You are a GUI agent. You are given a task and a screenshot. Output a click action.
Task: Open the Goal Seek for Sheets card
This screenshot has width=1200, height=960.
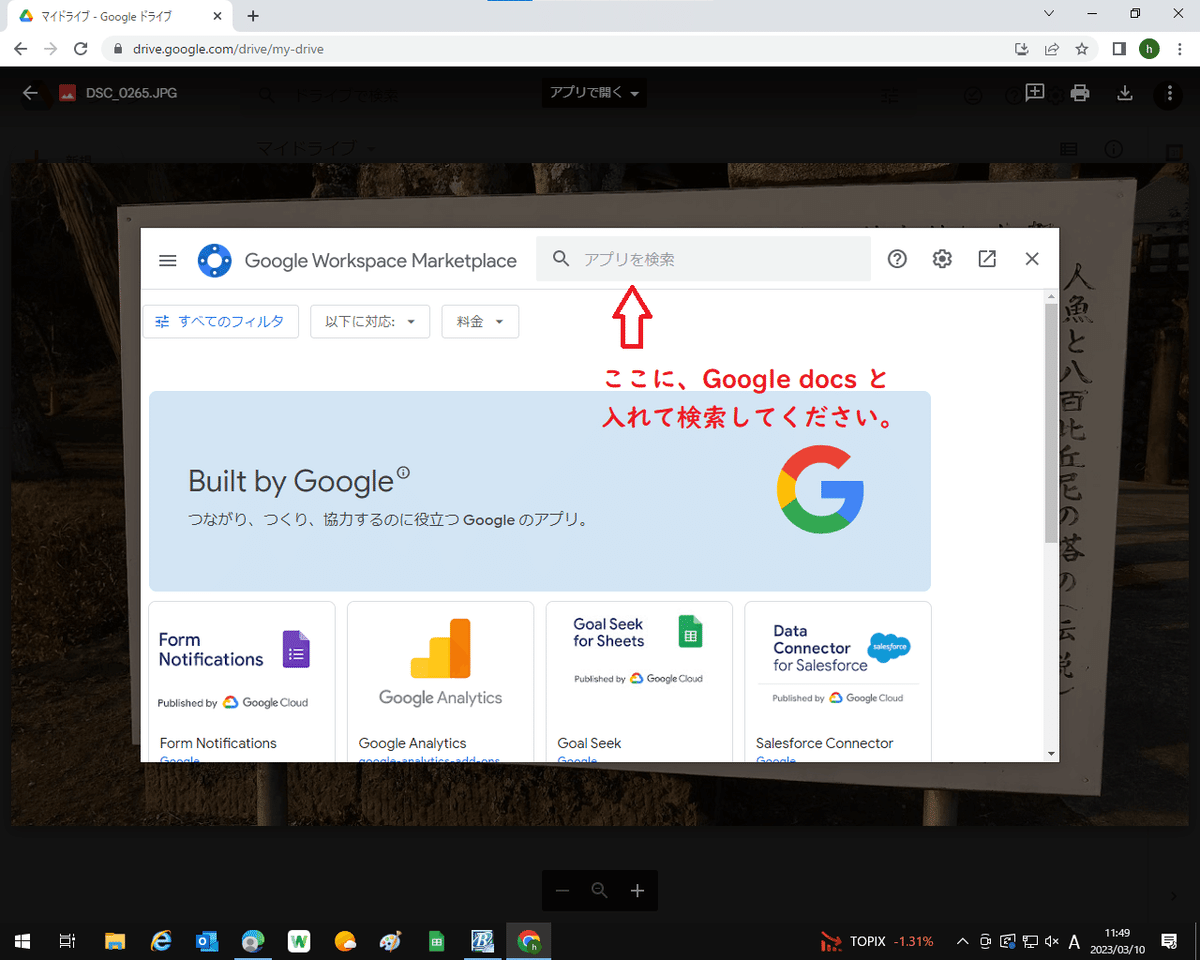coord(639,682)
